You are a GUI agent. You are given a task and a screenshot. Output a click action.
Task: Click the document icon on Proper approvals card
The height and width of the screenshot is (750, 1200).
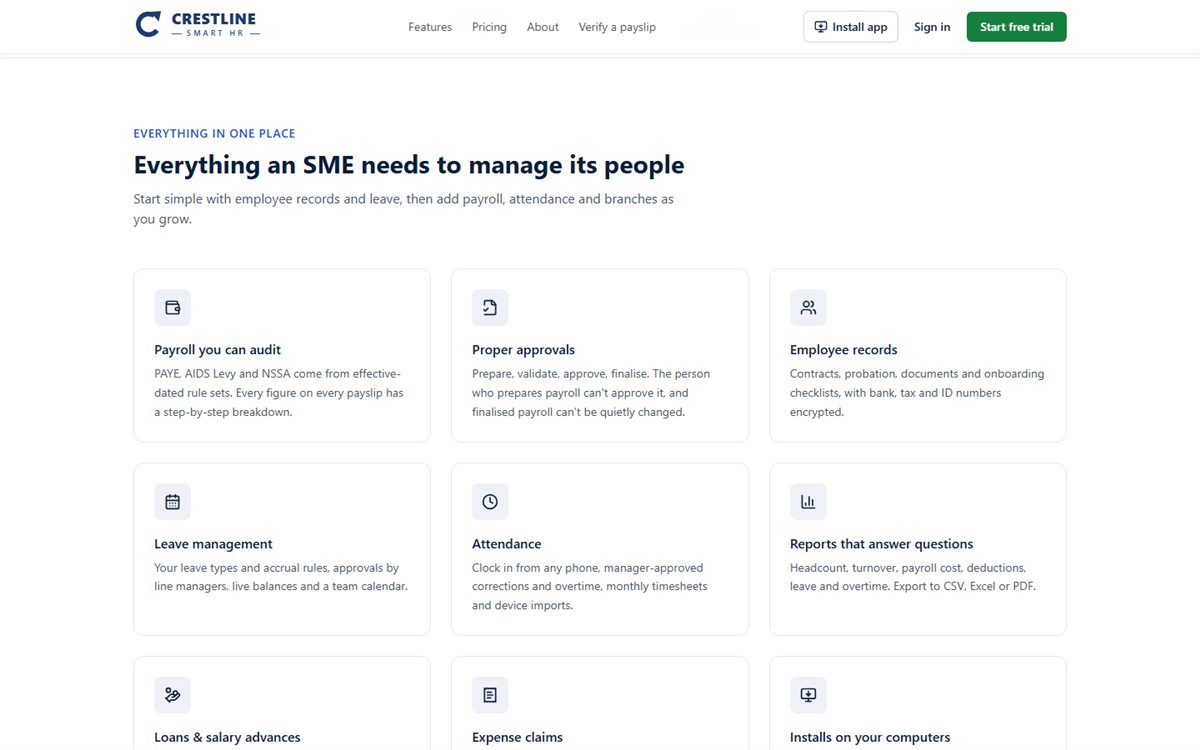click(x=490, y=308)
